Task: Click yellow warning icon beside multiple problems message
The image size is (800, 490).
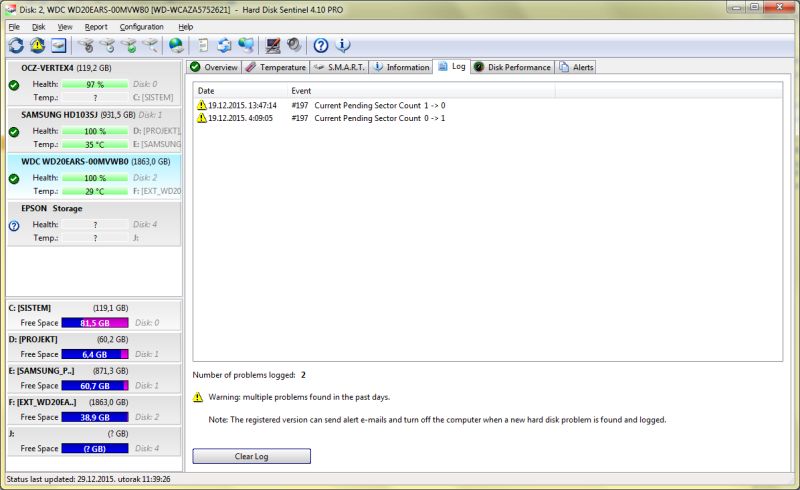Action: [198, 397]
